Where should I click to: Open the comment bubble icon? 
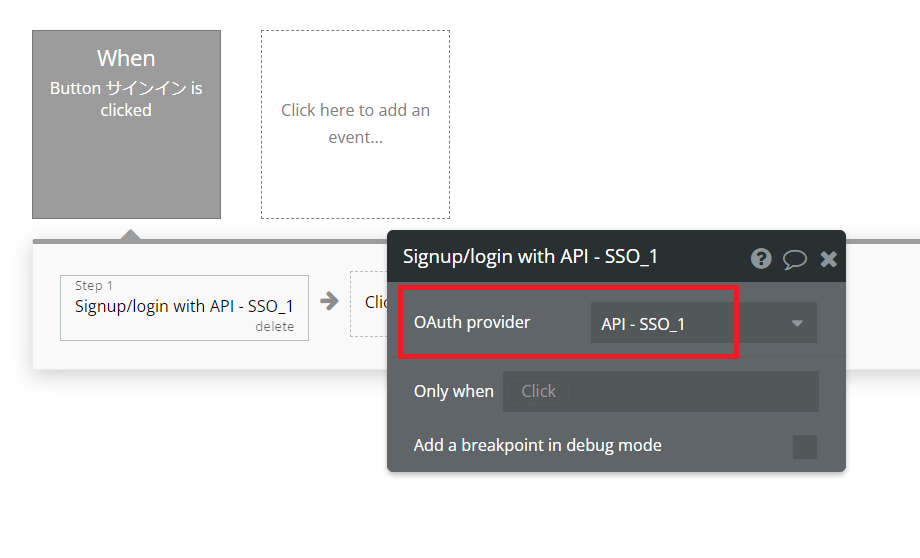(795, 259)
